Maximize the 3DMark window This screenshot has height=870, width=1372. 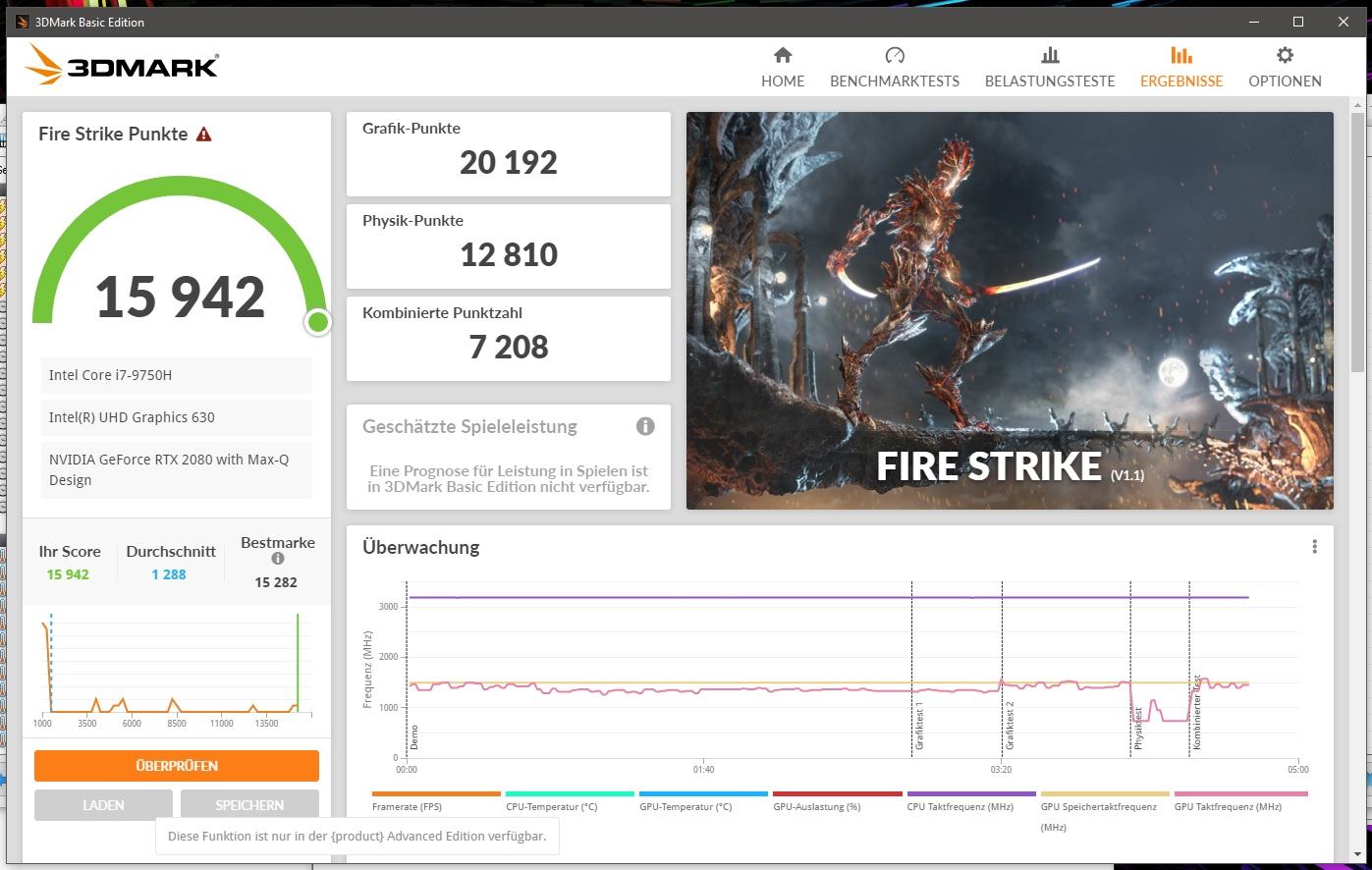click(x=1297, y=22)
